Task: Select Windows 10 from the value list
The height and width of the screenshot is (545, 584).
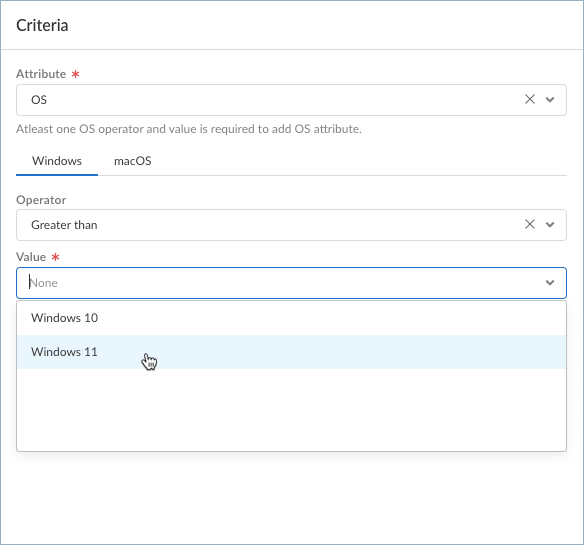Action: [x=291, y=318]
